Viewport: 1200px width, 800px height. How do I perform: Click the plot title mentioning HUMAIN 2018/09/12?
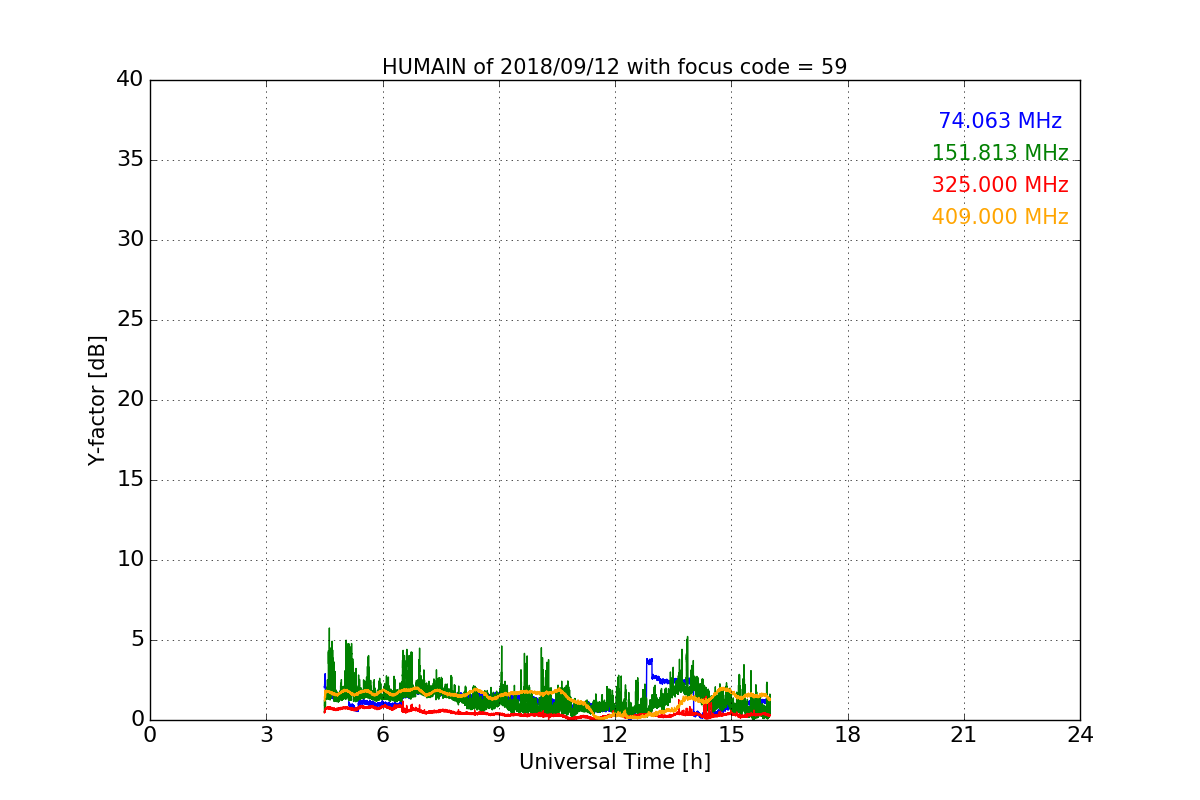pos(614,67)
